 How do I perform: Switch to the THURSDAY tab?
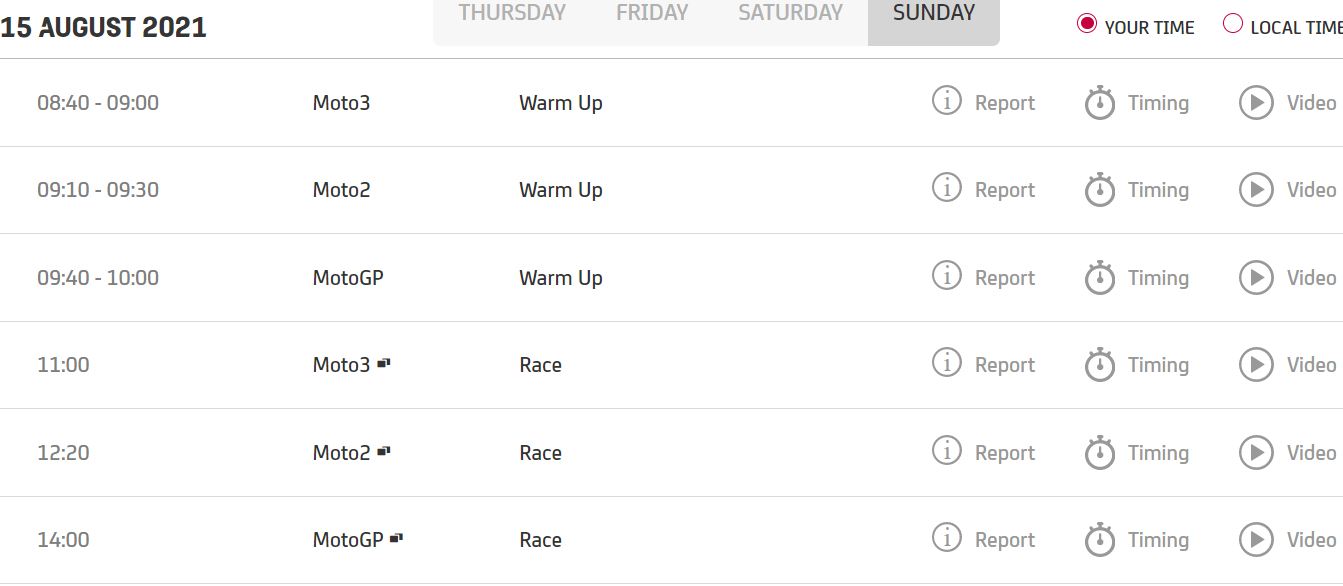click(x=512, y=13)
